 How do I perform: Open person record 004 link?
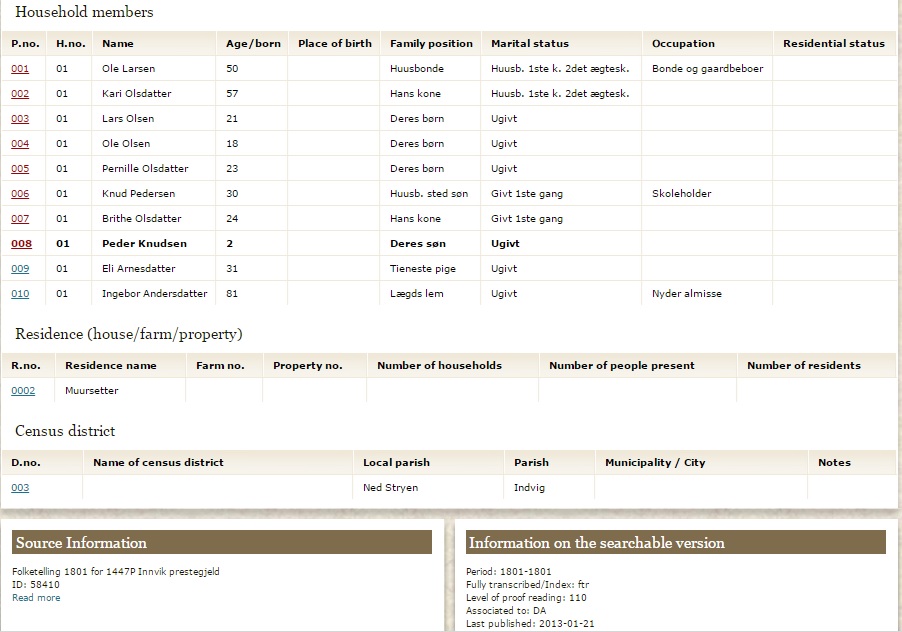point(20,144)
